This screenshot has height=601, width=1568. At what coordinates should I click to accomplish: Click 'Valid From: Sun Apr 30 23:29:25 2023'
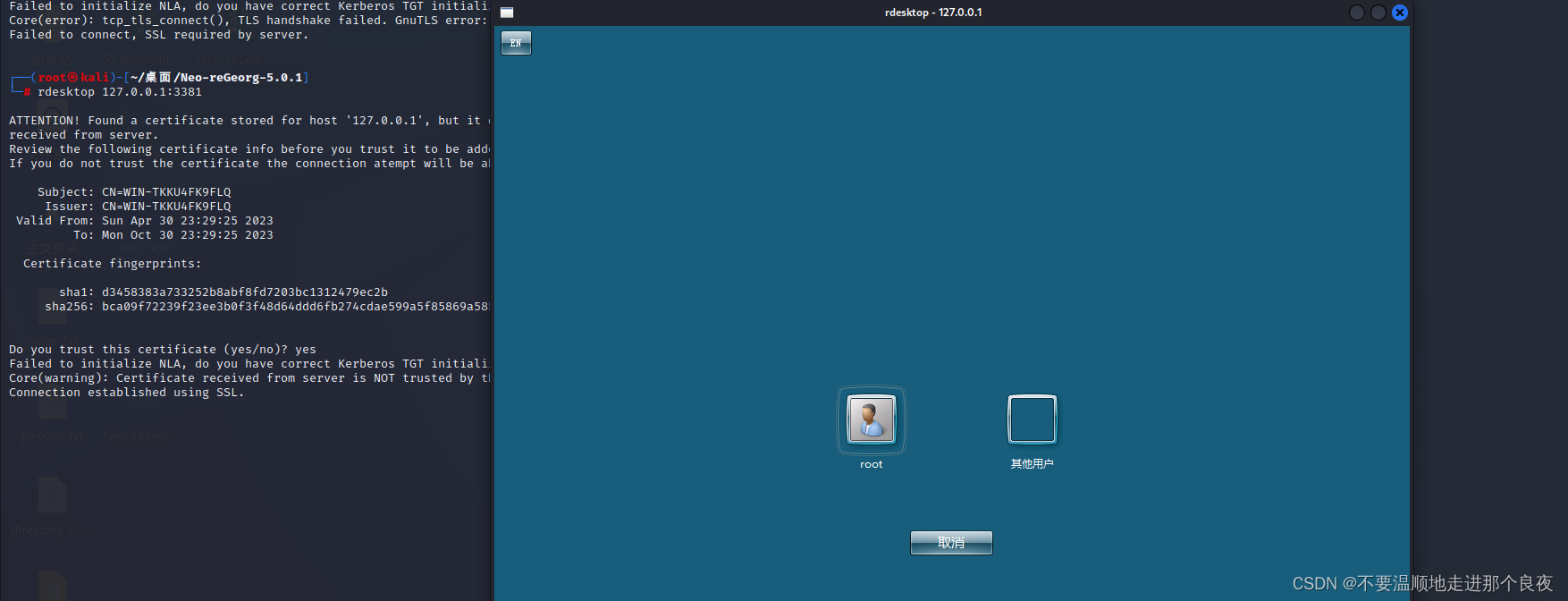pyautogui.click(x=145, y=221)
